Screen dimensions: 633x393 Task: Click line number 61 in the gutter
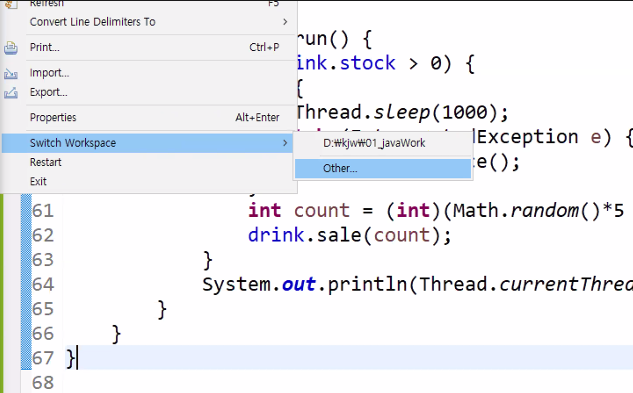(43, 211)
